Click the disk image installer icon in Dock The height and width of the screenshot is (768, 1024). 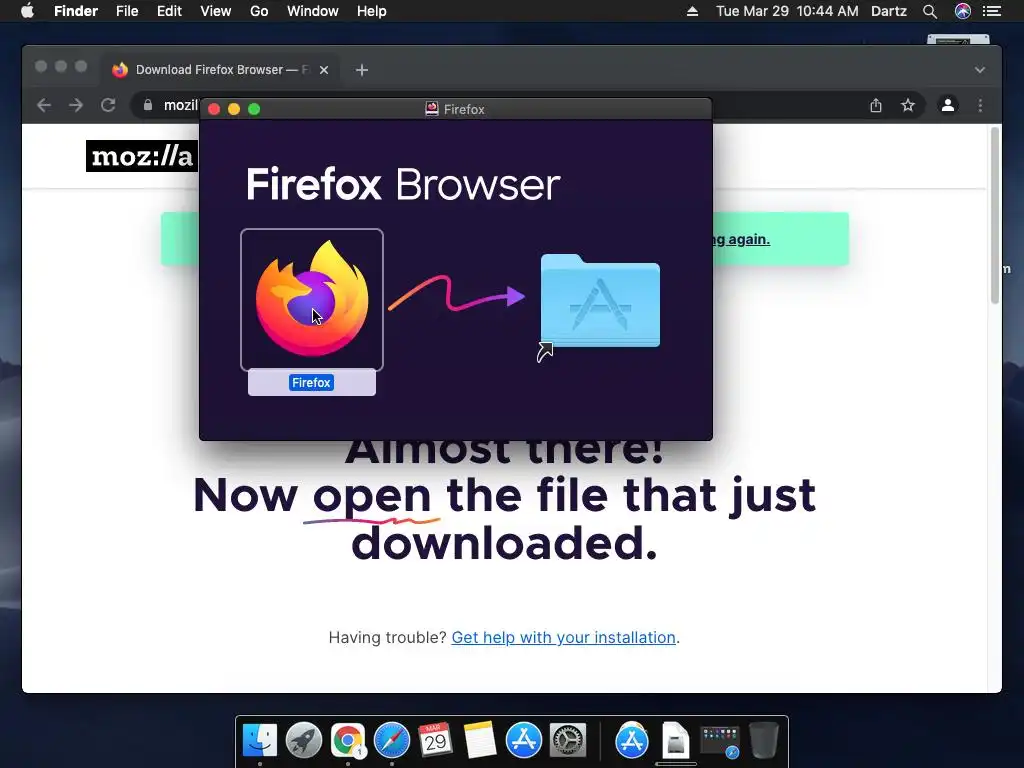click(x=675, y=741)
